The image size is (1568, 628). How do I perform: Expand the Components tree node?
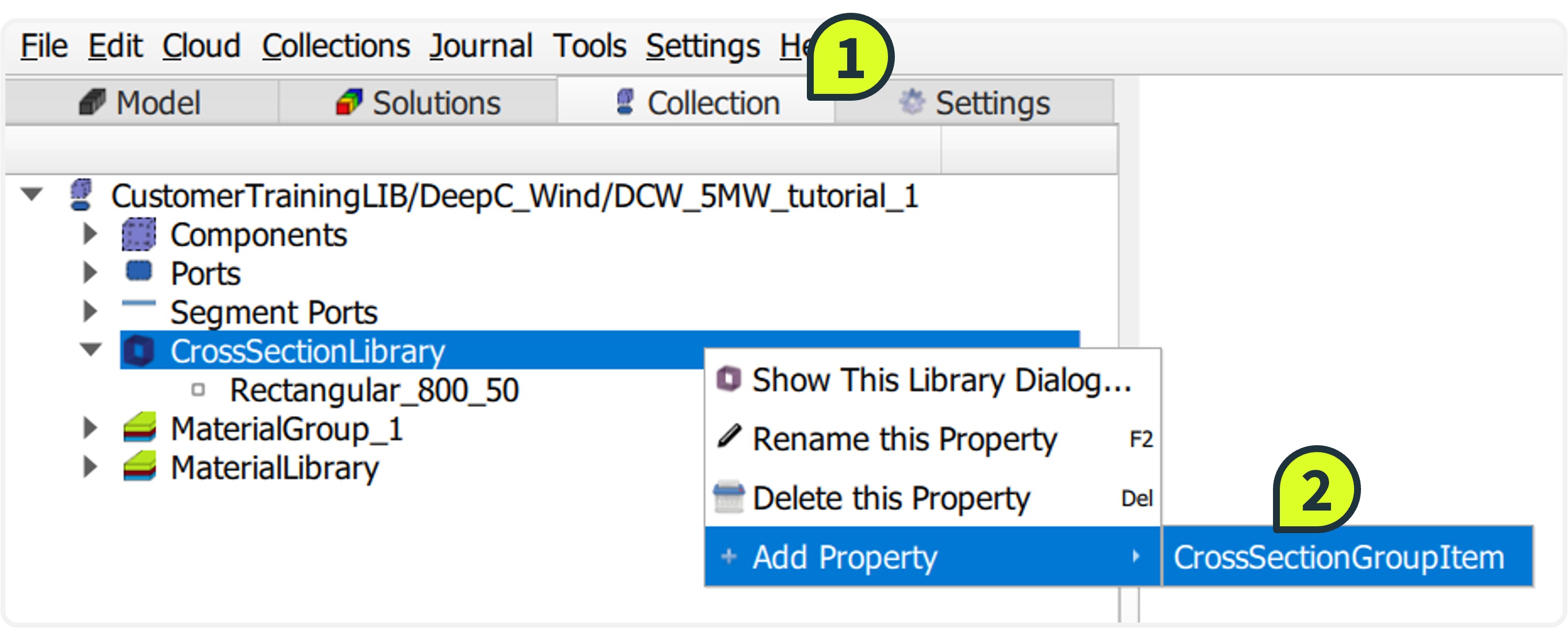tap(90, 234)
